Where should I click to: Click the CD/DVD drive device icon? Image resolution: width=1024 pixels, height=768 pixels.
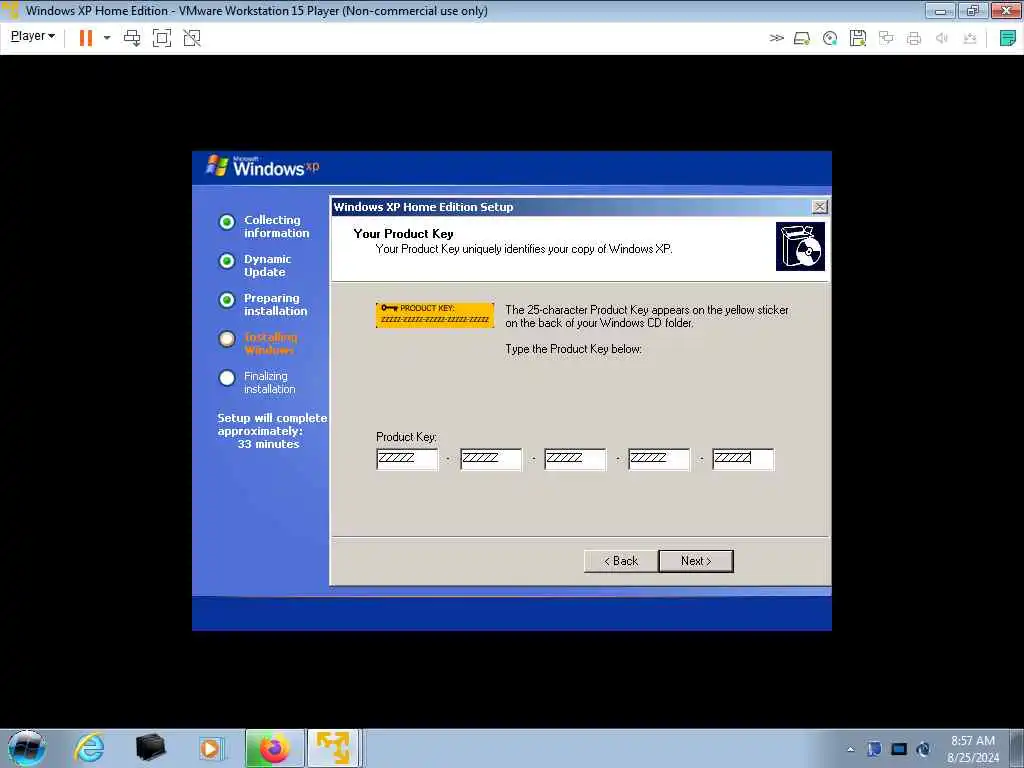(x=830, y=39)
